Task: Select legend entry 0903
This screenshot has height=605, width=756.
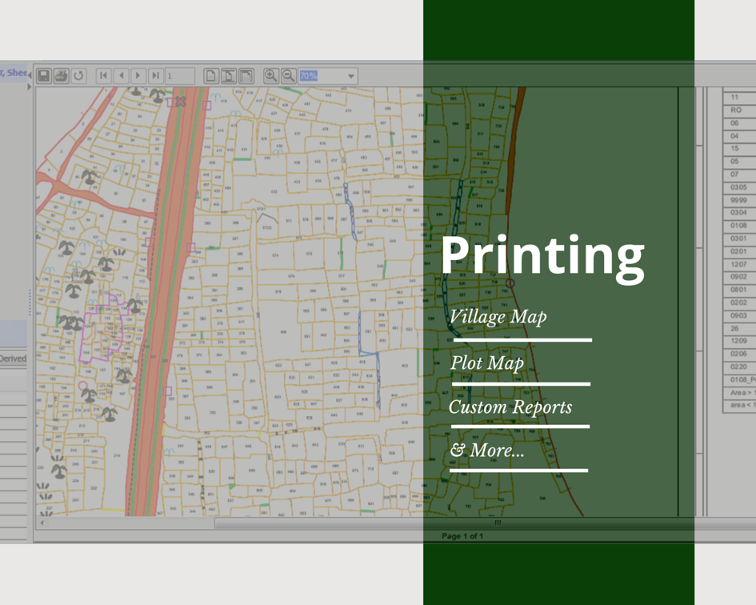Action: coord(738,315)
